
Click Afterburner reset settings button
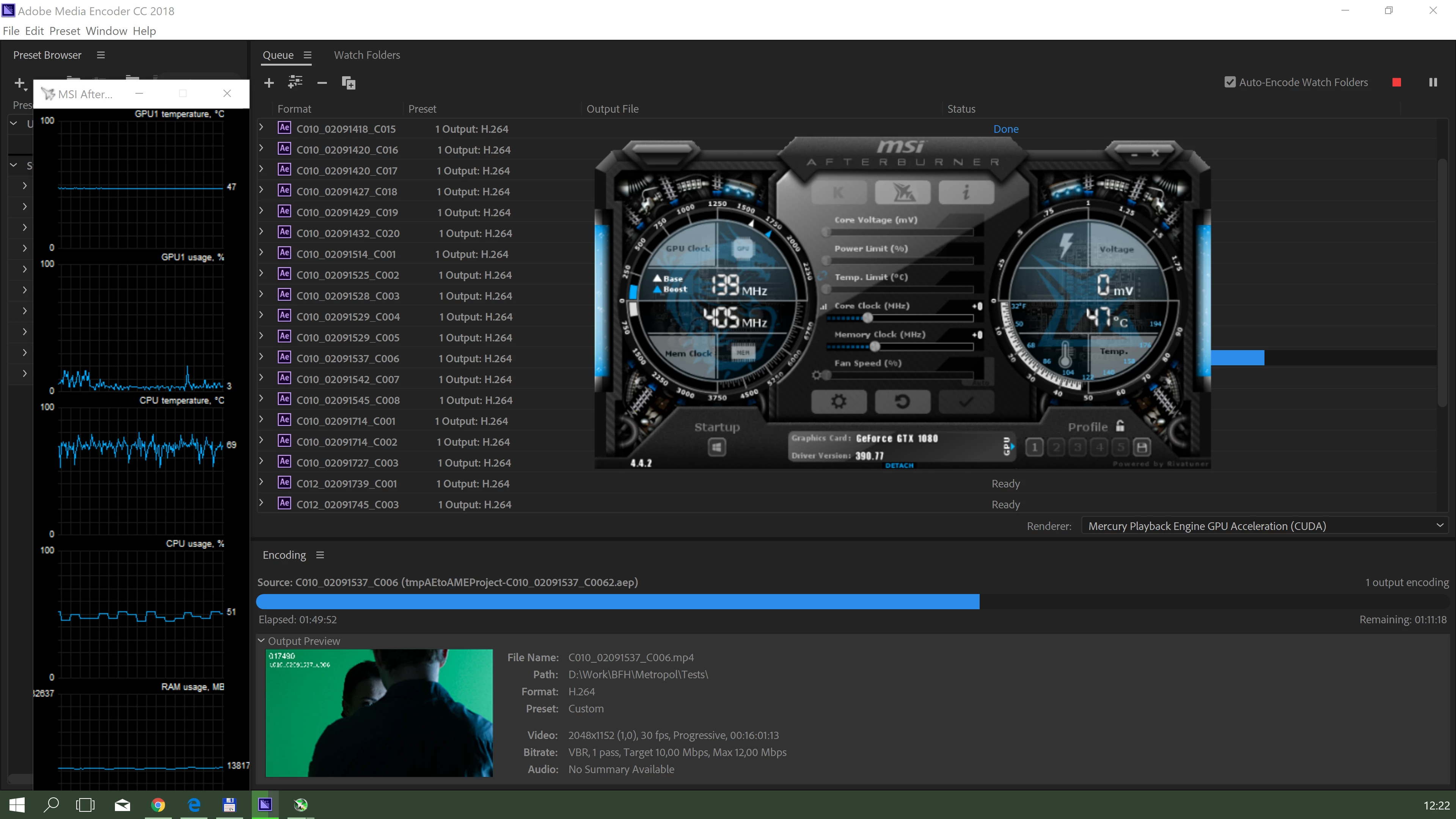pyautogui.click(x=902, y=402)
